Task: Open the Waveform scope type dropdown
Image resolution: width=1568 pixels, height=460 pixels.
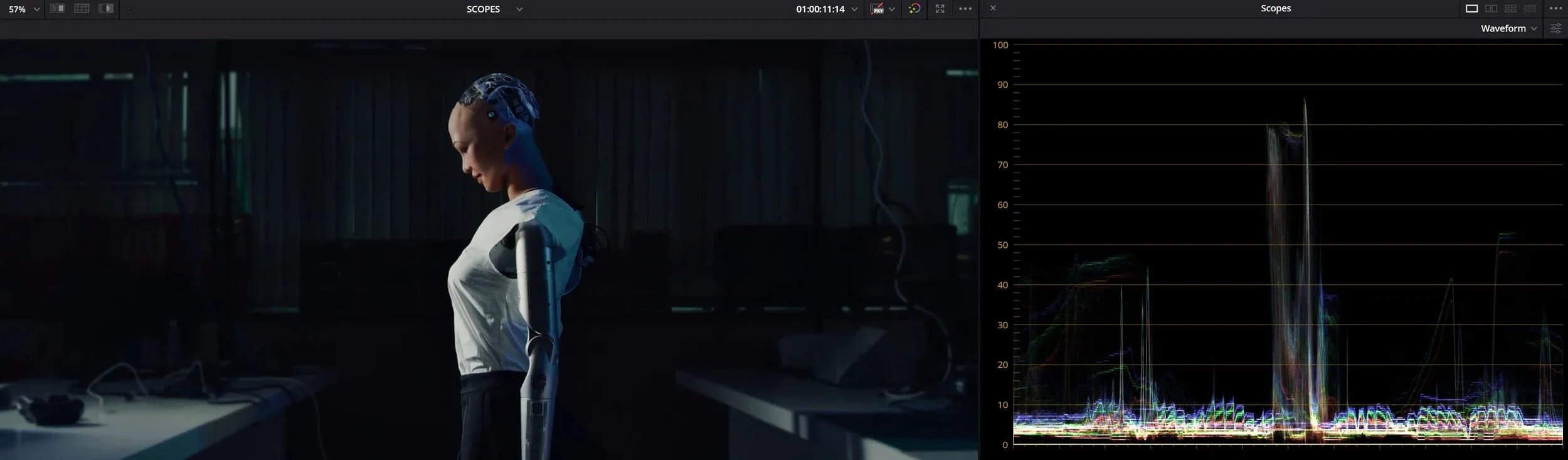Action: (x=1508, y=28)
